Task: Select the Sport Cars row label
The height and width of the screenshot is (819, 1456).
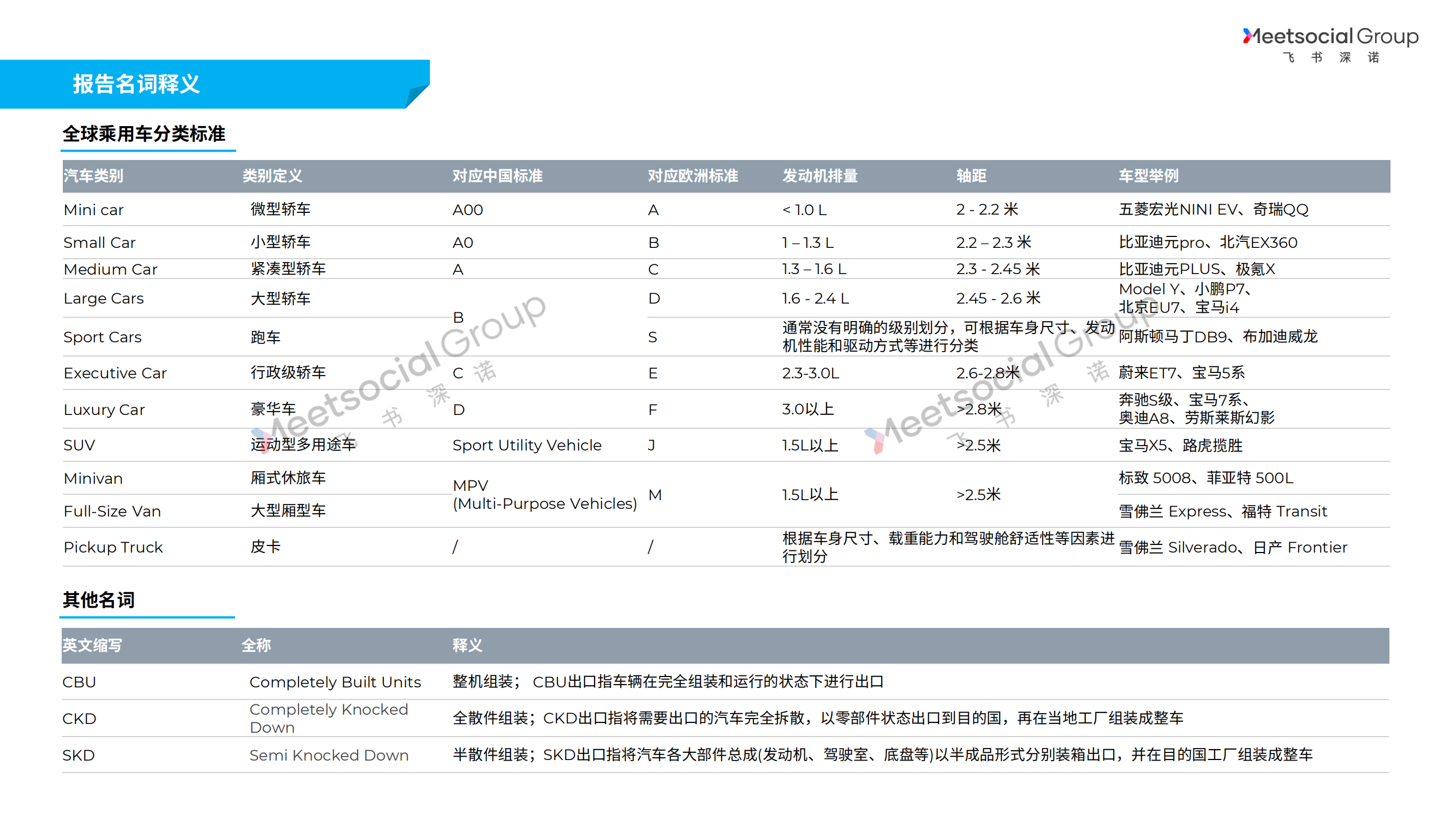Action: (x=102, y=337)
